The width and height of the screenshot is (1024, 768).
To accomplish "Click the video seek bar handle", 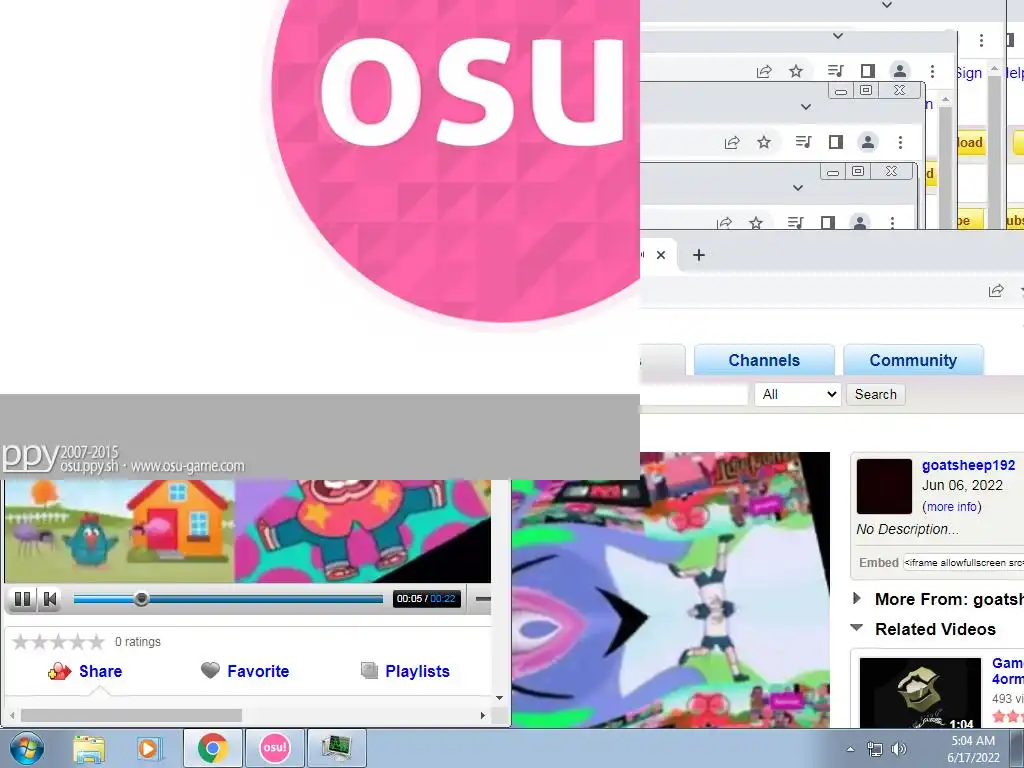I will click(x=141, y=599).
